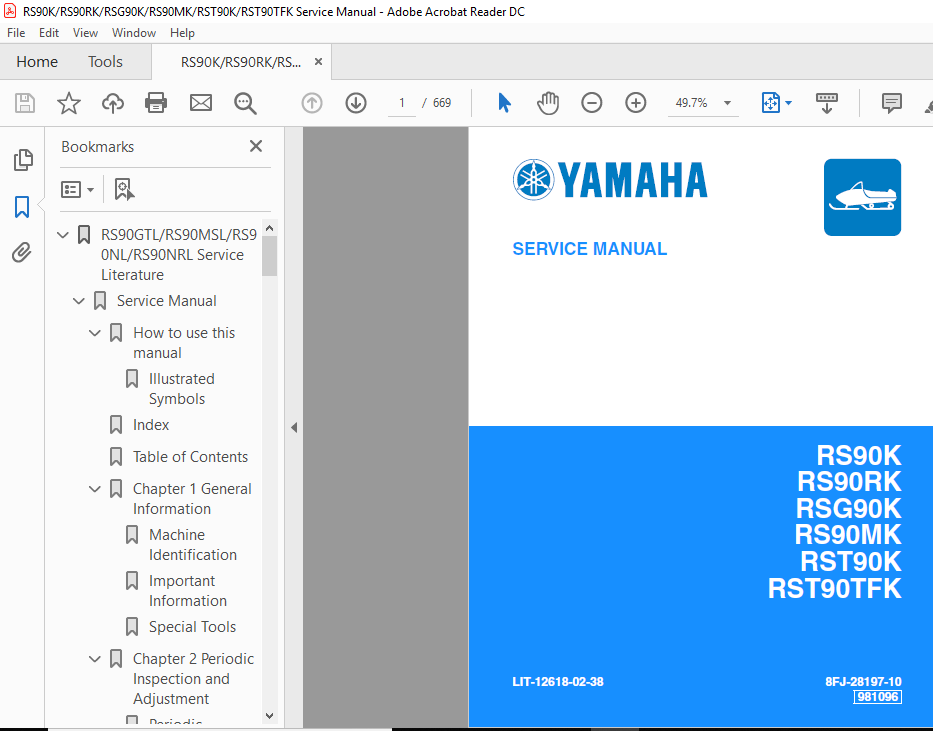Collapse Service Manual bookmark node
The width and height of the screenshot is (933, 731).
(79, 301)
